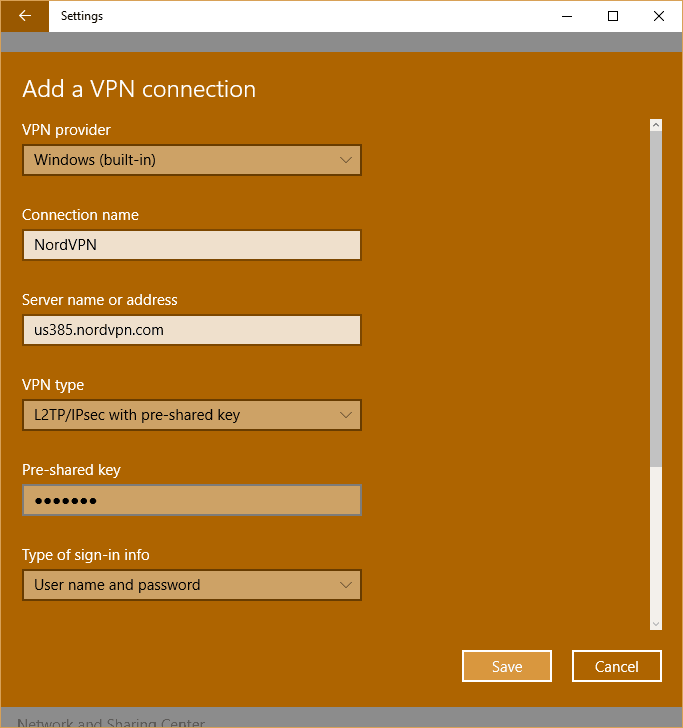
Task: Click the scrollbar up arrow
Action: pyautogui.click(x=656, y=125)
